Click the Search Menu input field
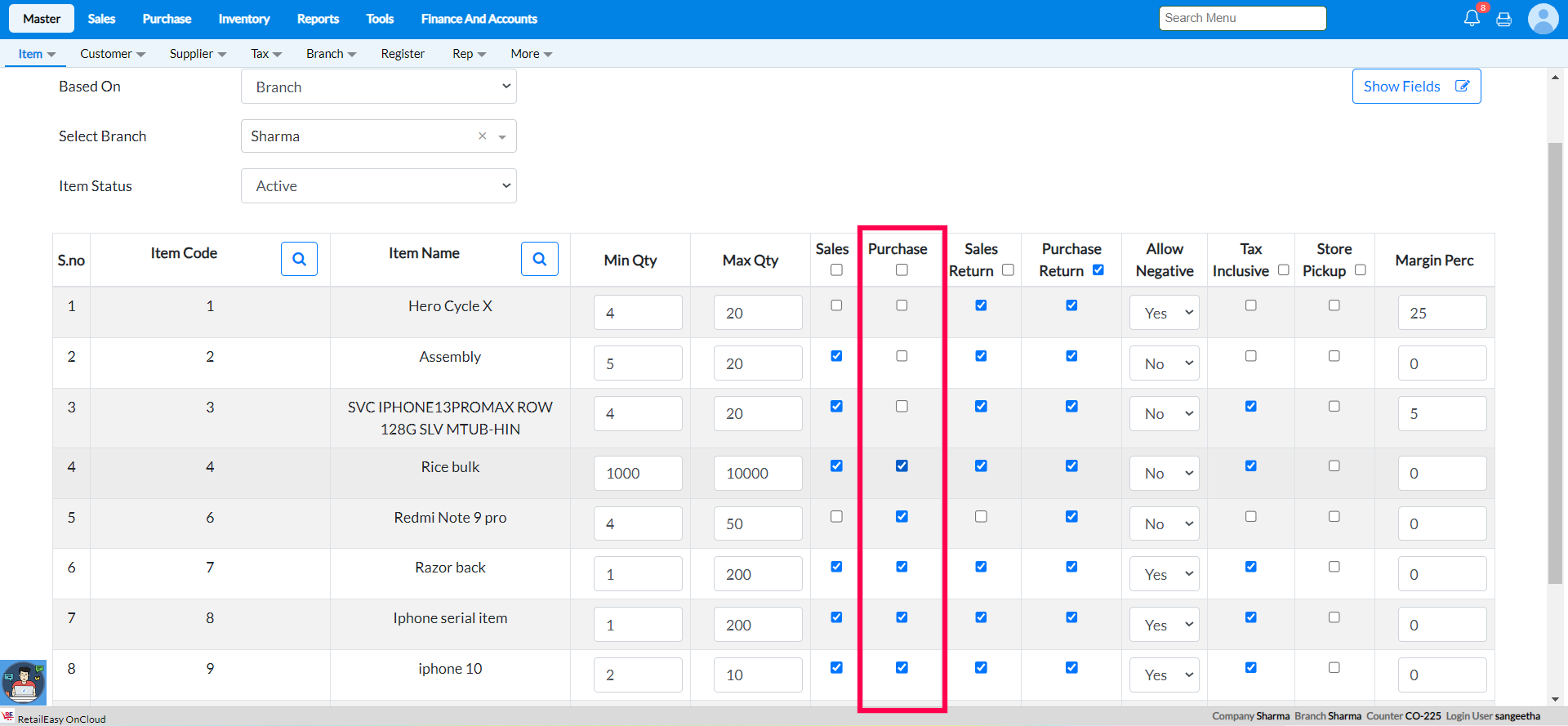The height and width of the screenshot is (726, 1568). tap(1241, 18)
